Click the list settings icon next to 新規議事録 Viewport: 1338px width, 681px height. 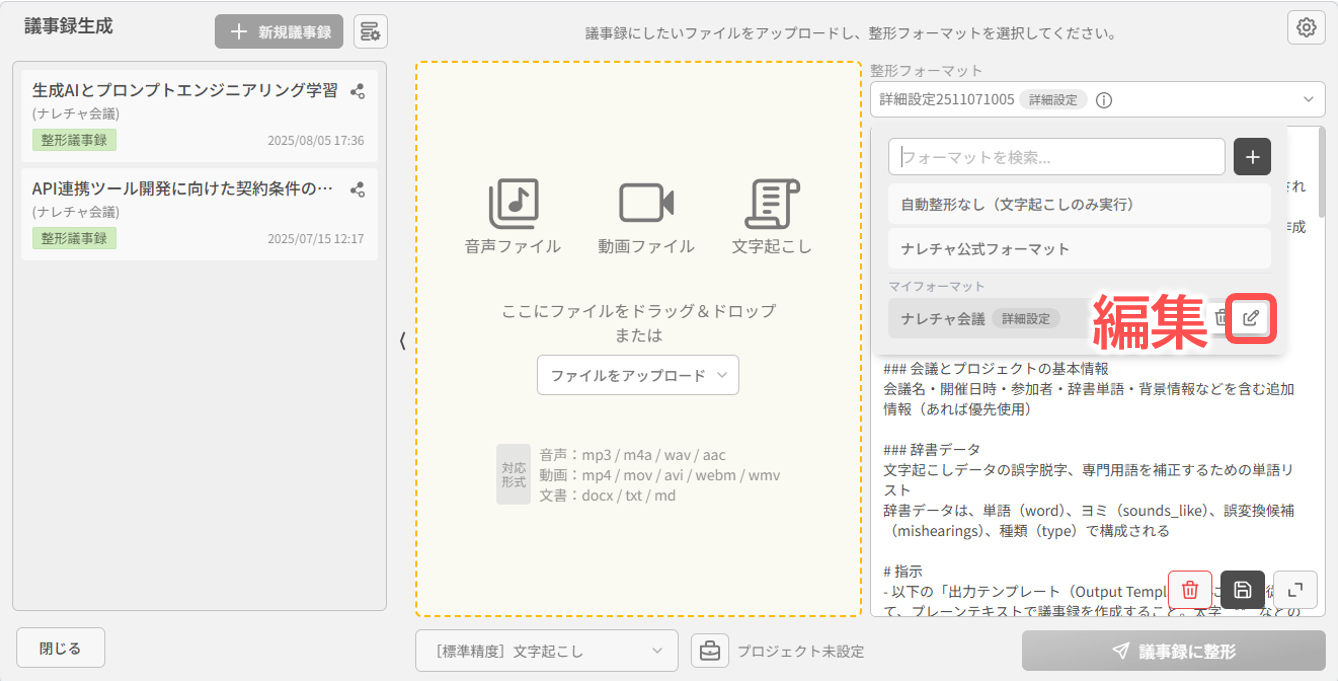coord(370,32)
